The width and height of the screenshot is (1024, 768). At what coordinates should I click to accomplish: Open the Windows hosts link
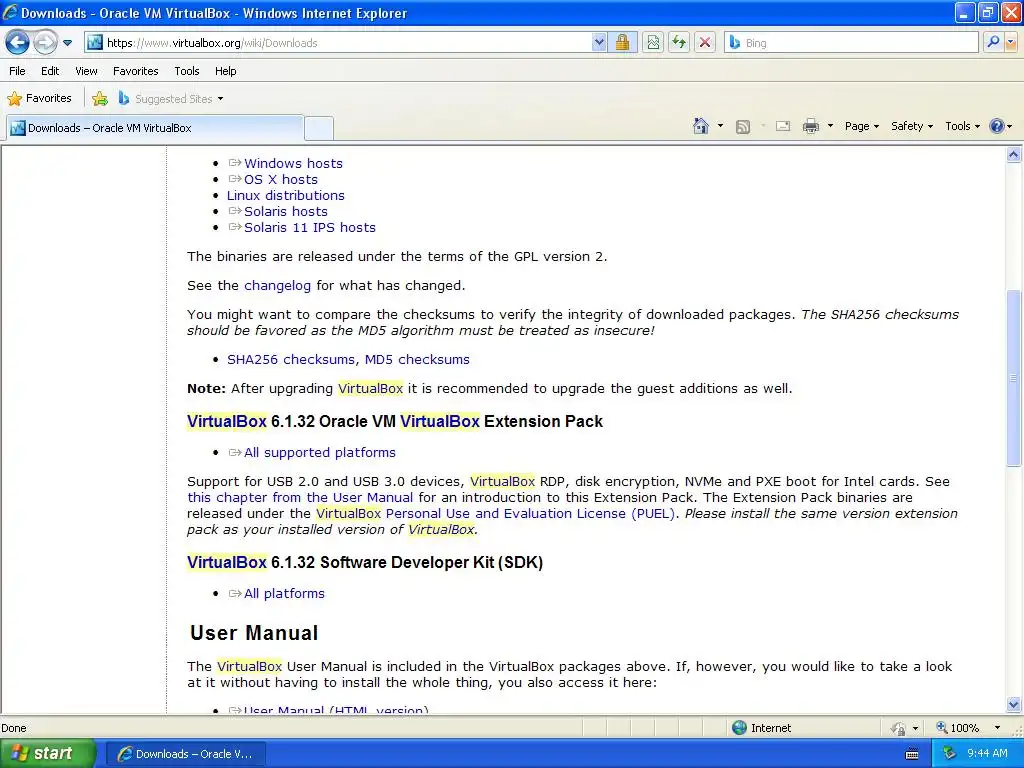pyautogui.click(x=293, y=163)
